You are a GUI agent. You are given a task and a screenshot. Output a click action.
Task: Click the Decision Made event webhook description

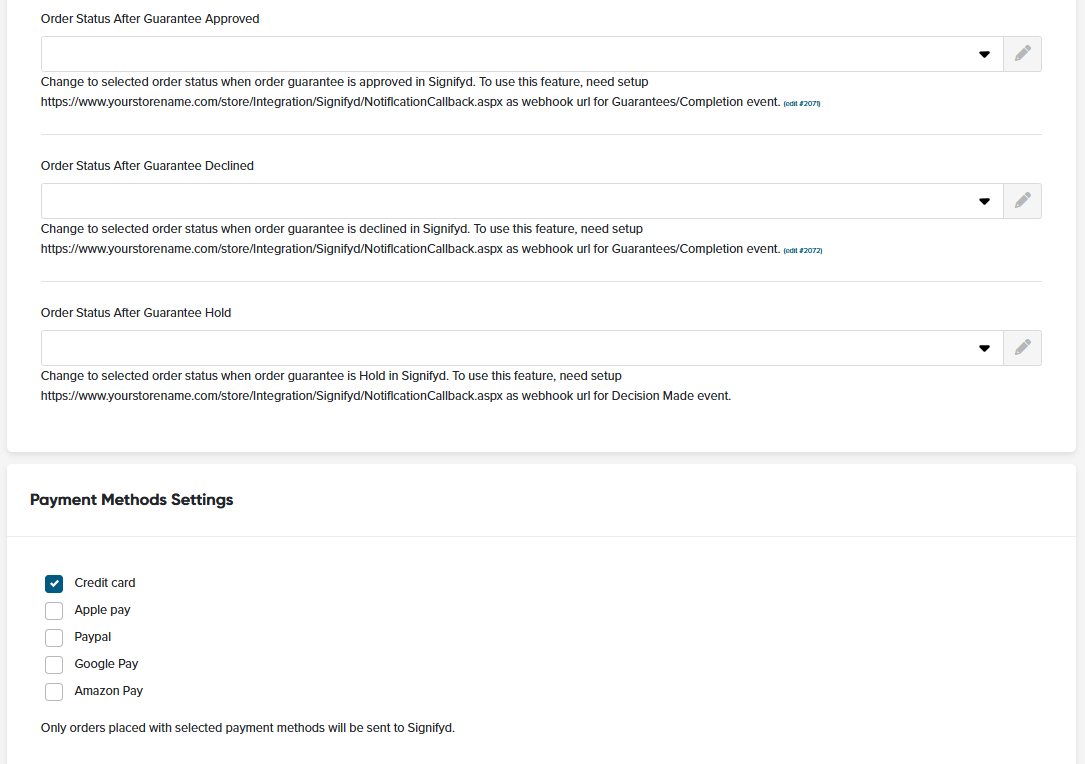tap(386, 386)
